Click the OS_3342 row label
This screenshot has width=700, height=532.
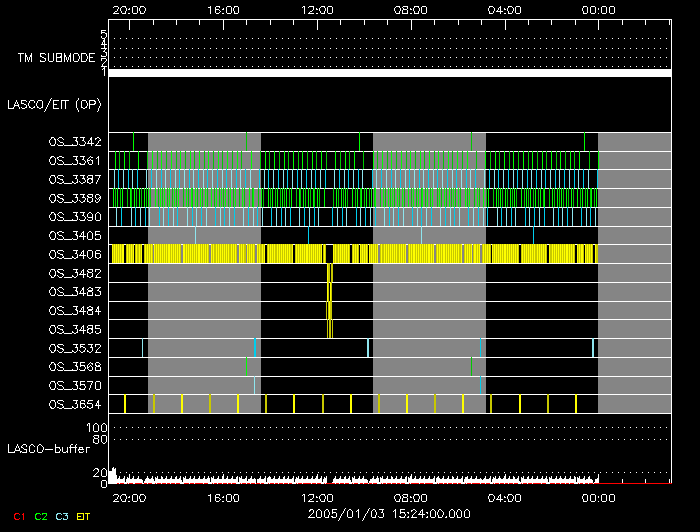(74, 142)
